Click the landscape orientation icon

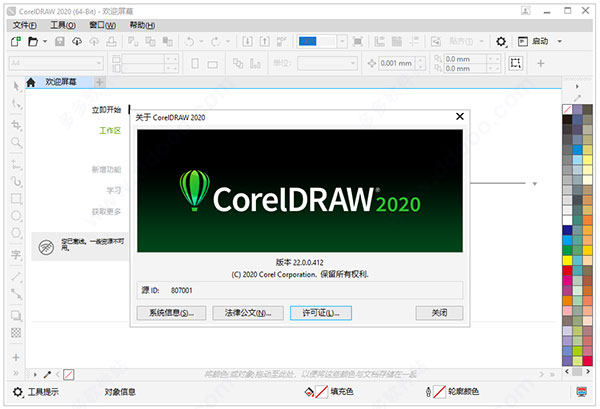coord(212,64)
